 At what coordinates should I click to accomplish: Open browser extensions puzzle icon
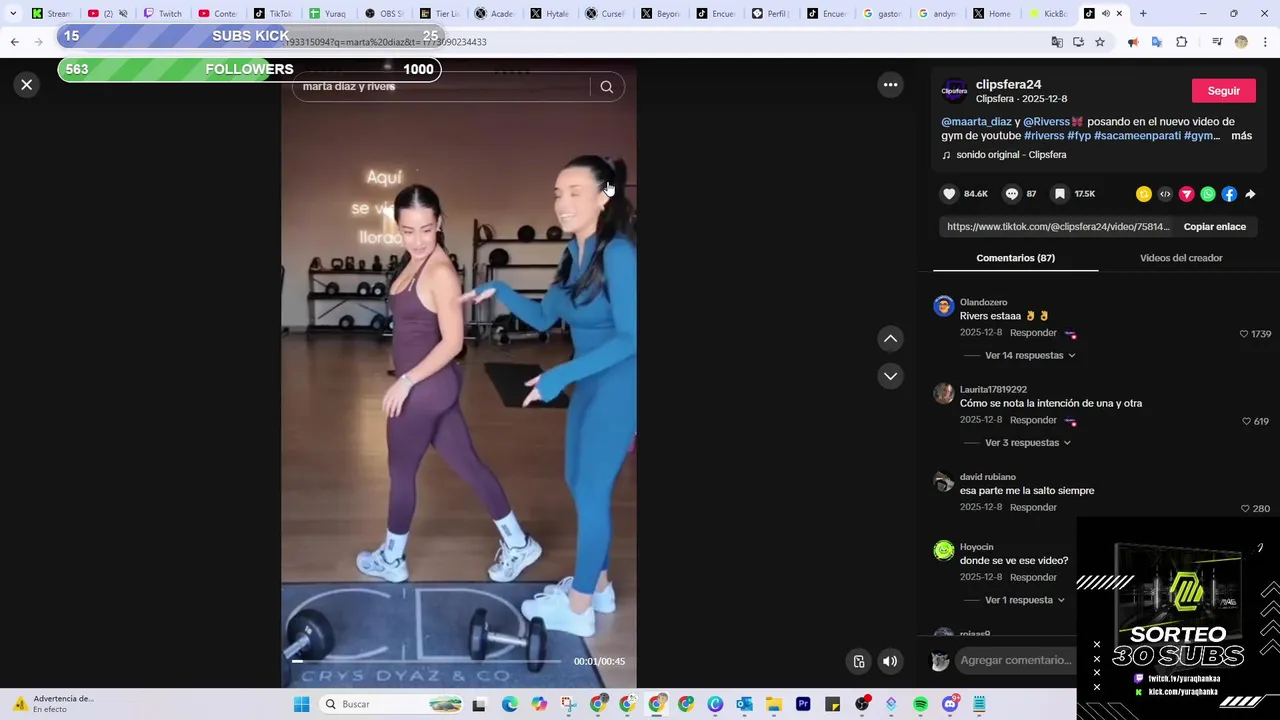(x=1181, y=42)
